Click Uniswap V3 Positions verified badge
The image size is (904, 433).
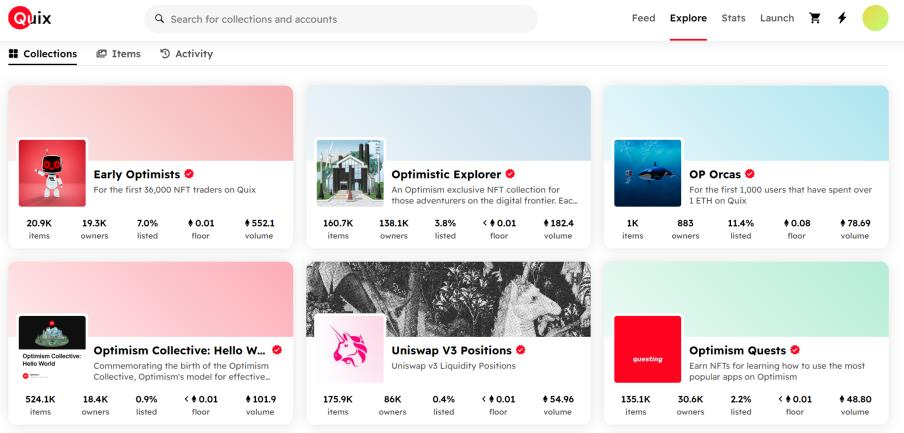click(x=521, y=350)
